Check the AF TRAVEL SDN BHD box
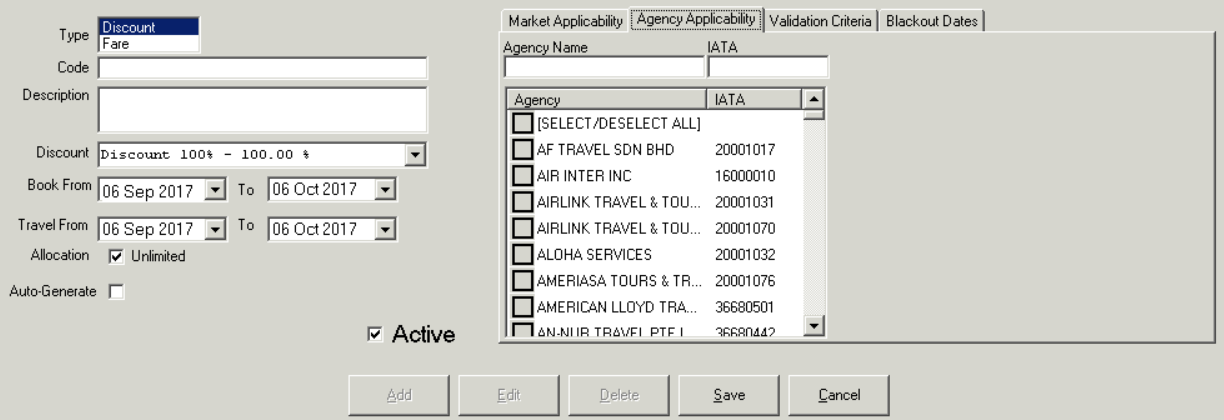Screen dimensions: 1224x420 (523, 150)
